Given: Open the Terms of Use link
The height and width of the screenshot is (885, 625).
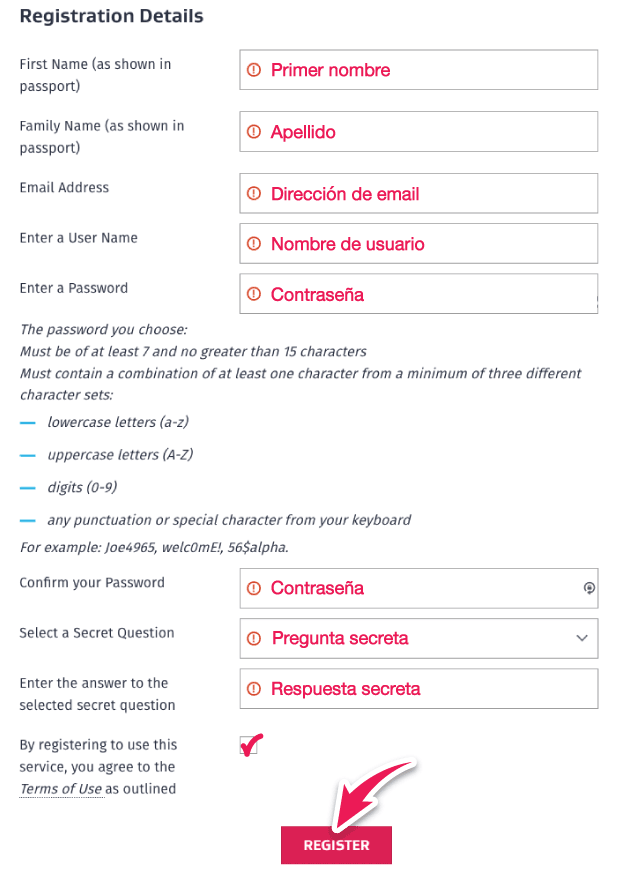Looking at the screenshot, I should click(61, 788).
